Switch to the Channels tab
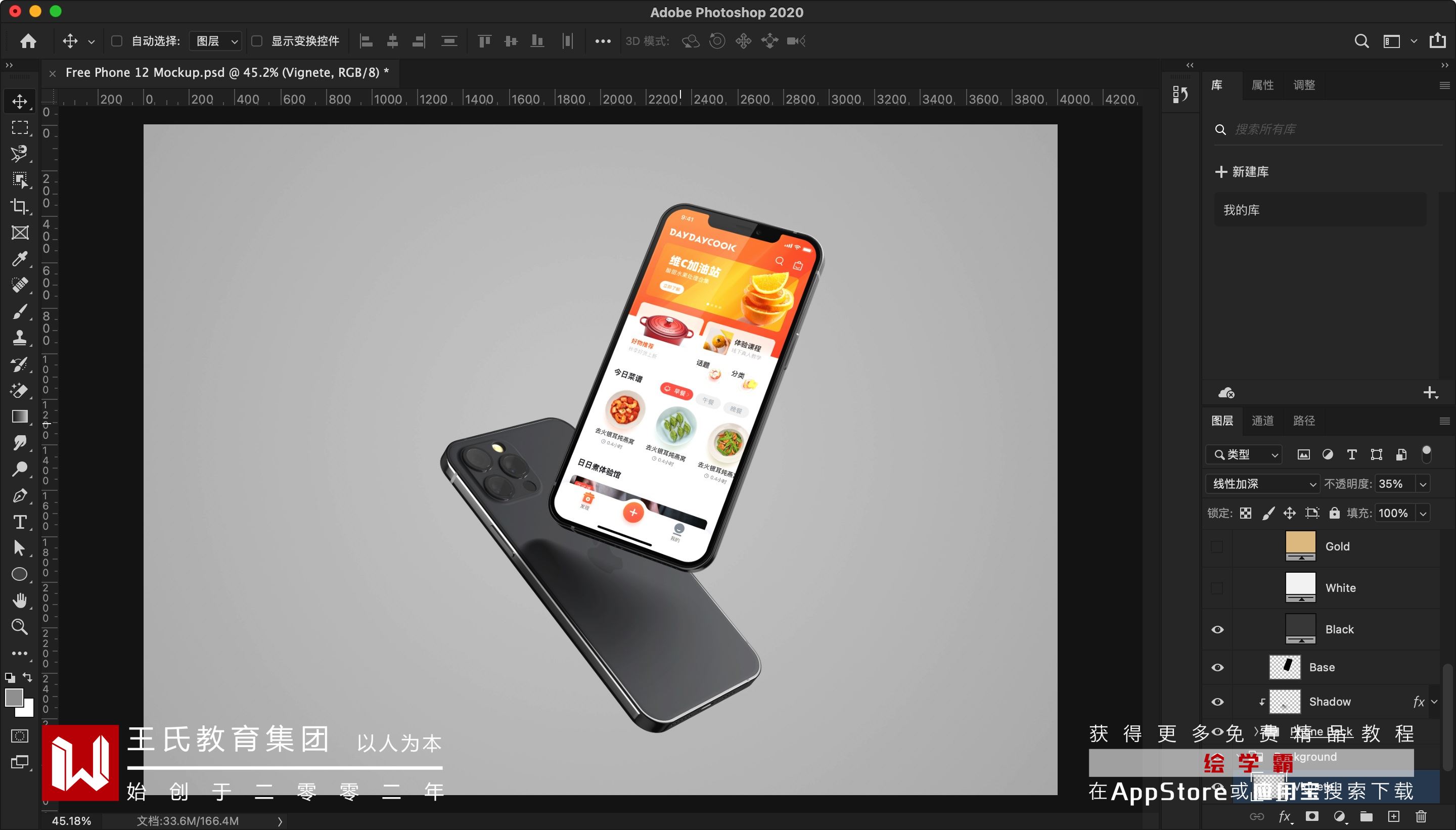Image resolution: width=1456 pixels, height=830 pixels. click(x=1262, y=421)
